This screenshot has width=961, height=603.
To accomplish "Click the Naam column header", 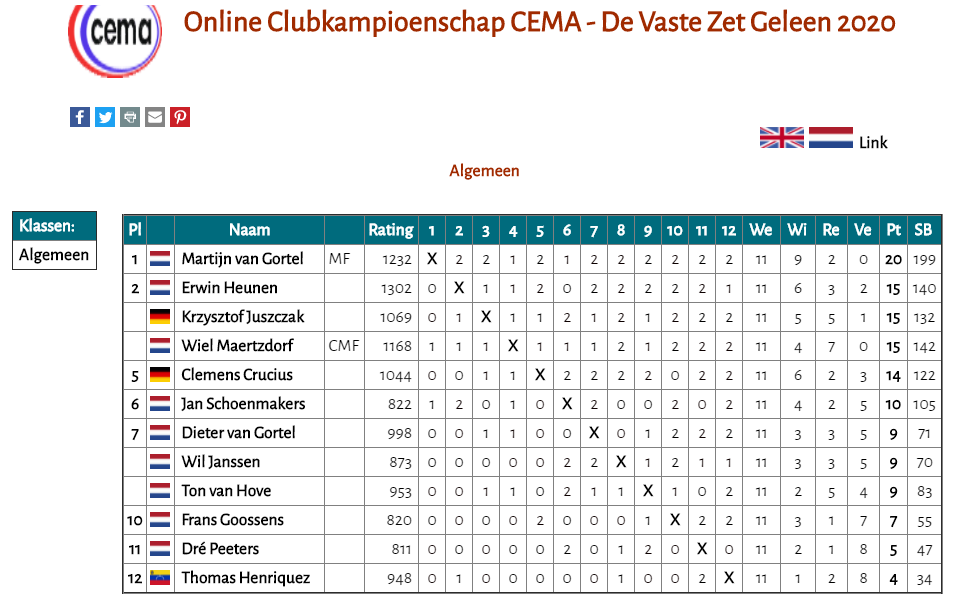I will click(249, 230).
